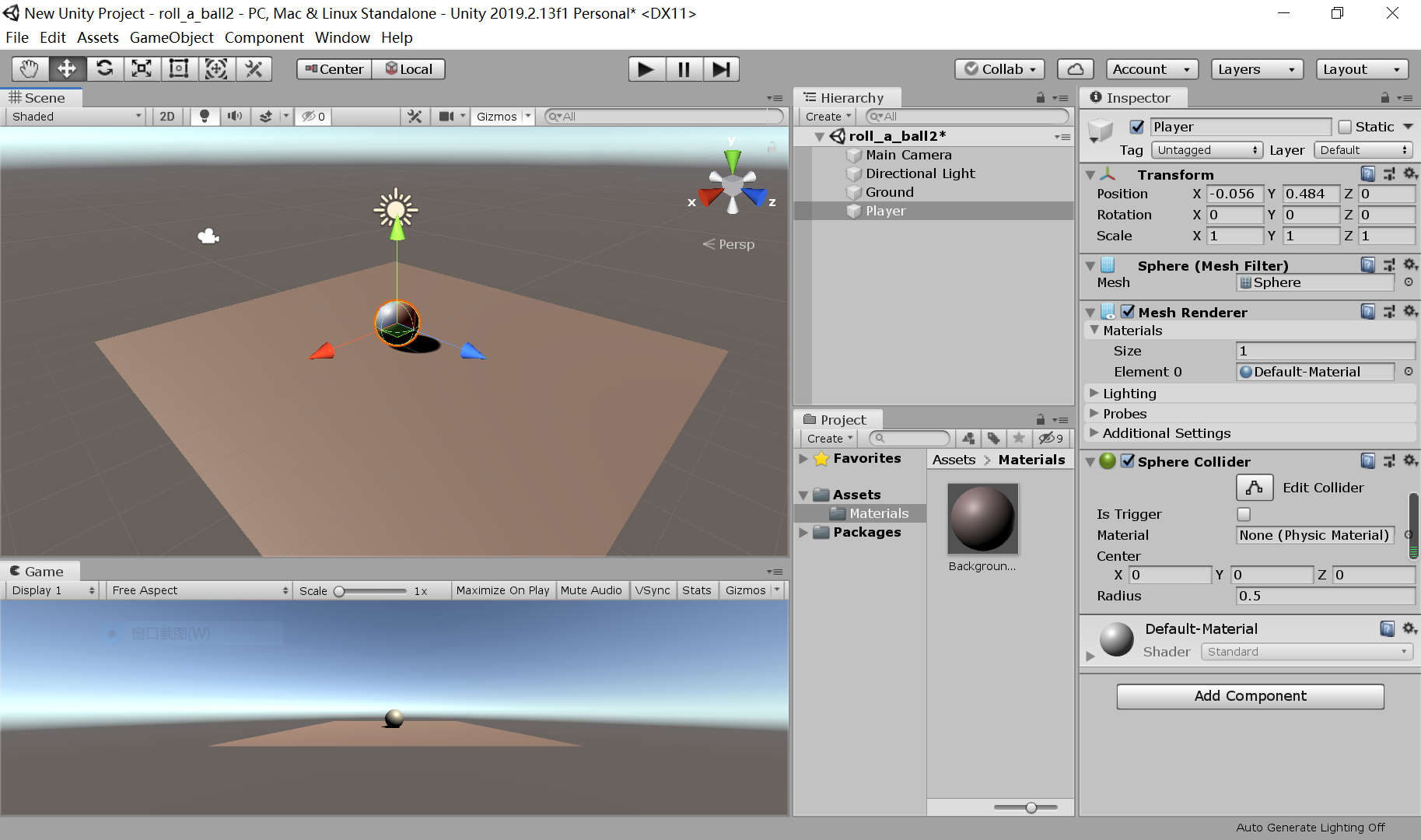1421x840 pixels.
Task: Select the Rotate tool
Action: [104, 68]
